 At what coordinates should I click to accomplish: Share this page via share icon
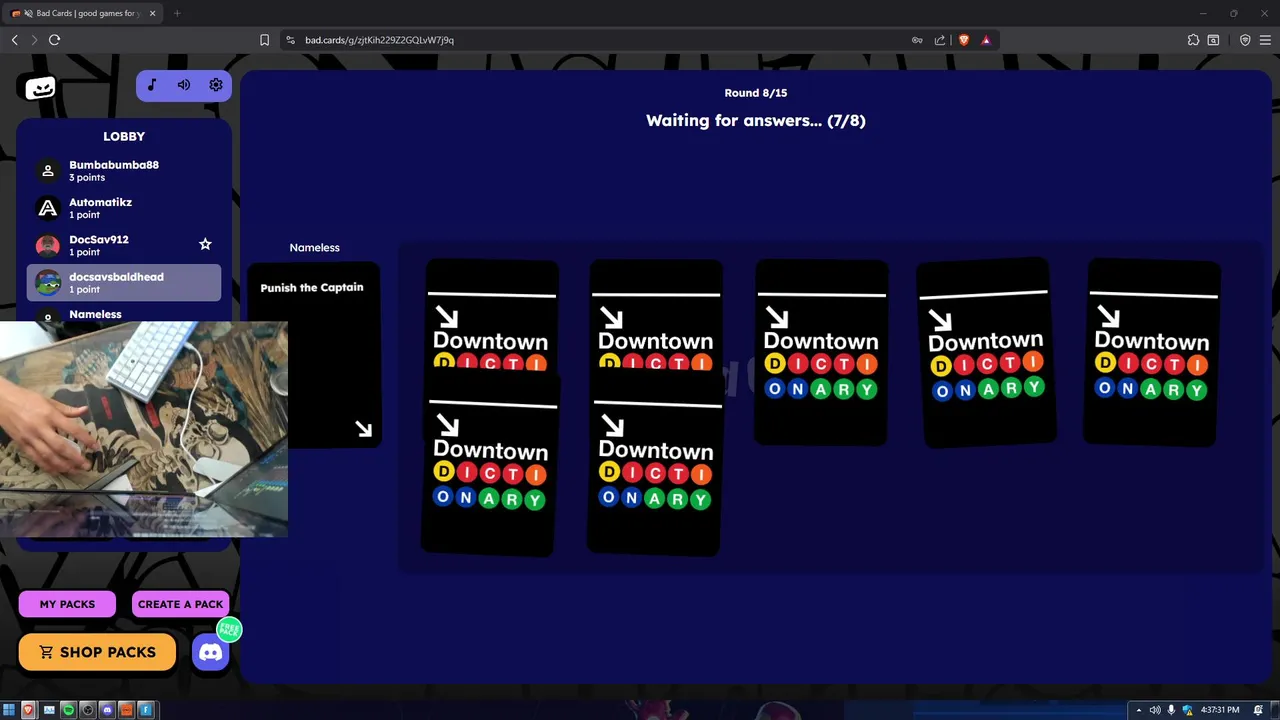940,40
